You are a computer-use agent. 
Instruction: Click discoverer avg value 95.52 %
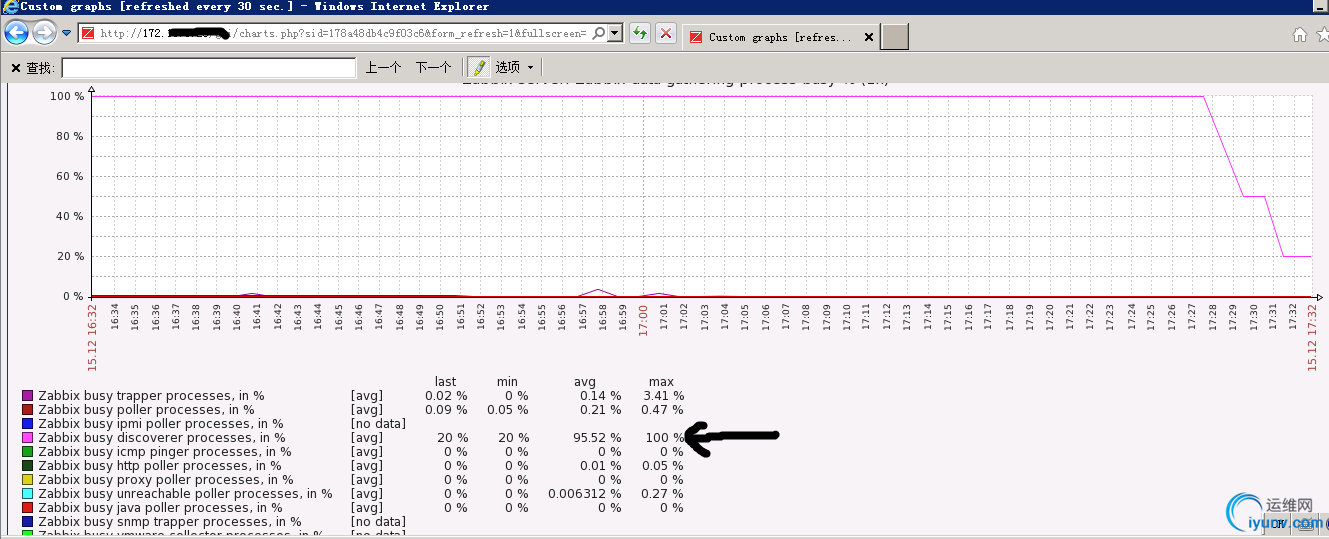(x=601, y=438)
